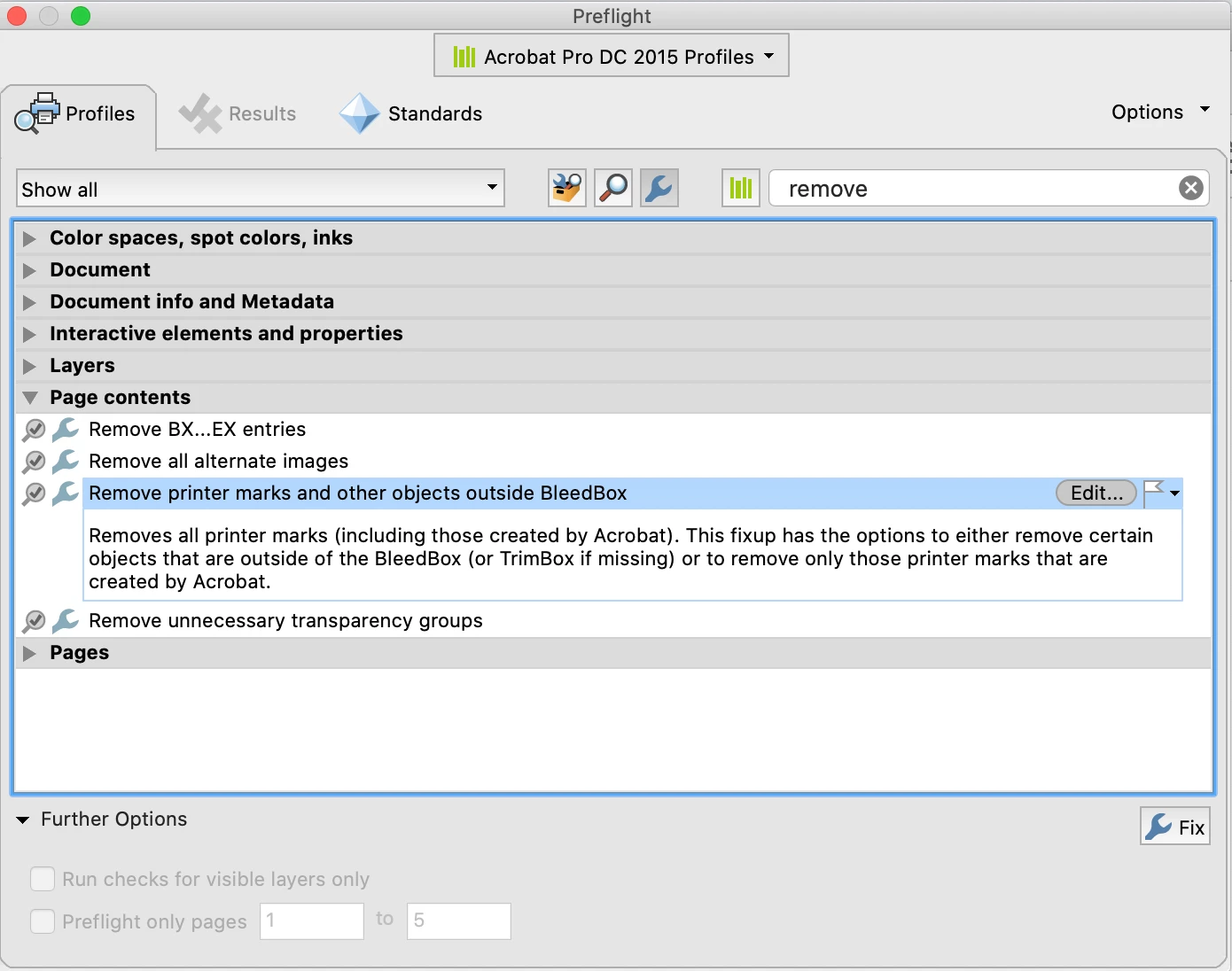
Task: Click the Standards diamond icon
Action: pyautogui.click(x=360, y=113)
